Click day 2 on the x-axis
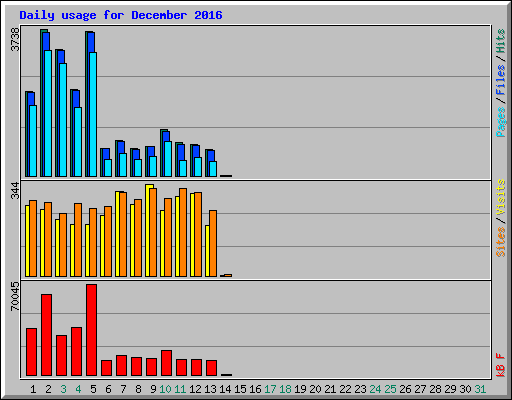This screenshot has width=512, height=400. click(48, 389)
